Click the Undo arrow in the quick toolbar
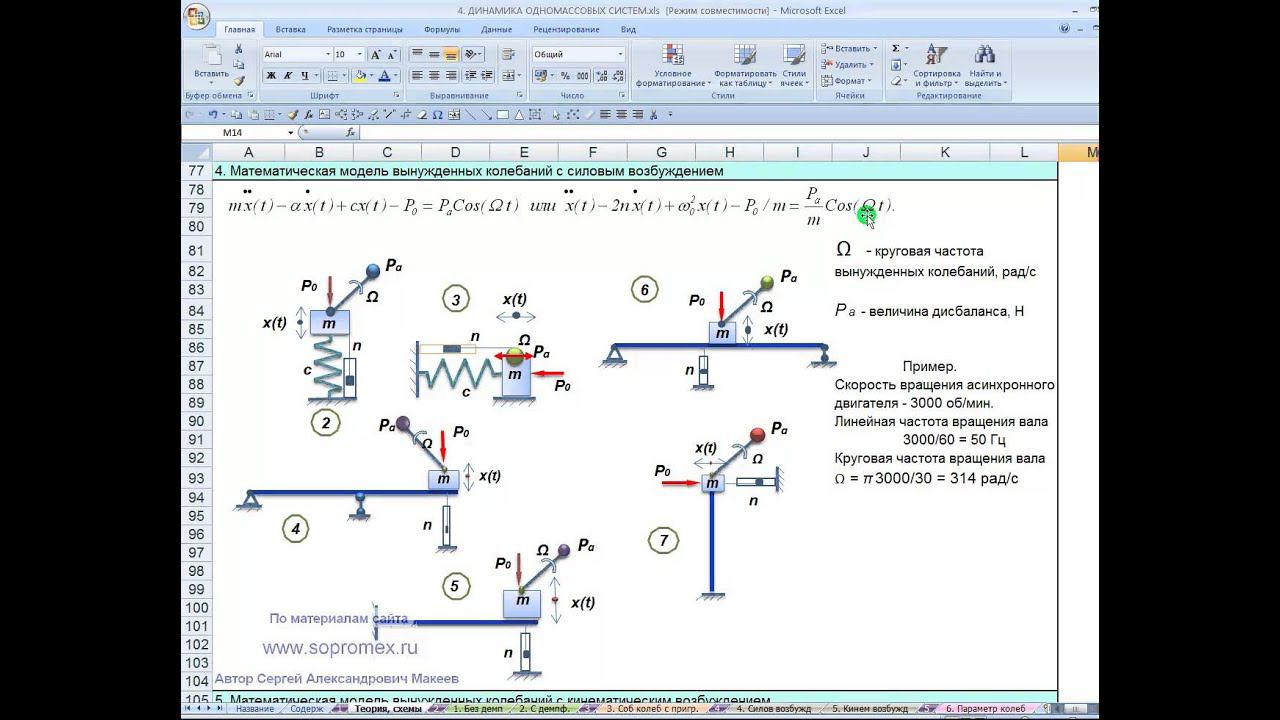 [212, 114]
